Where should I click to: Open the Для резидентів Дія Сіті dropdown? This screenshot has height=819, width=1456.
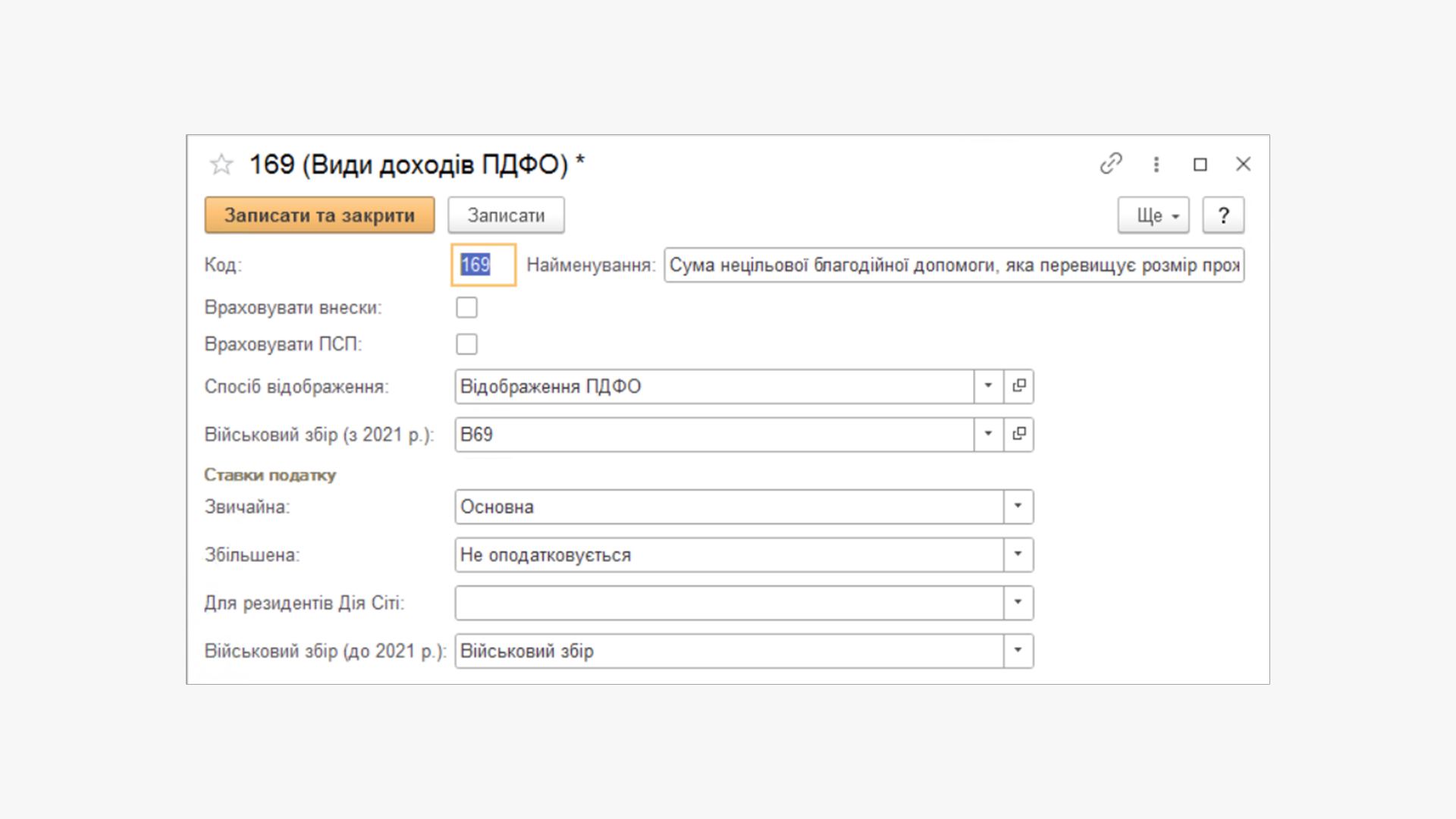1018,602
